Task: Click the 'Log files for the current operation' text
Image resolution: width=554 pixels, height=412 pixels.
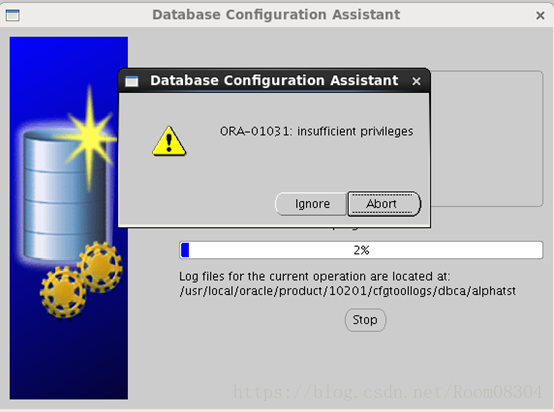Action: 314,276
